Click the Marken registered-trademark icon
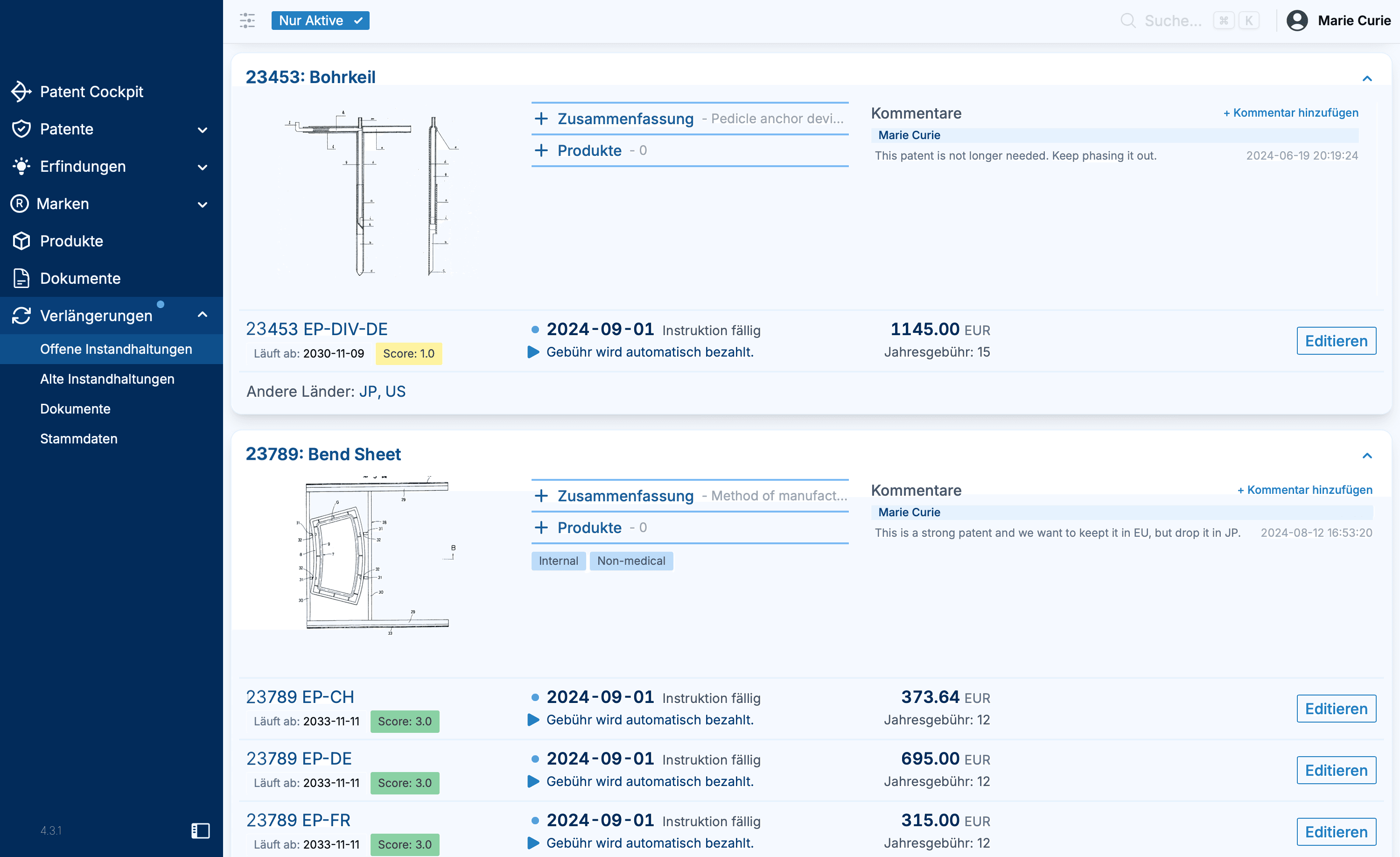The image size is (1400, 857). (x=20, y=204)
